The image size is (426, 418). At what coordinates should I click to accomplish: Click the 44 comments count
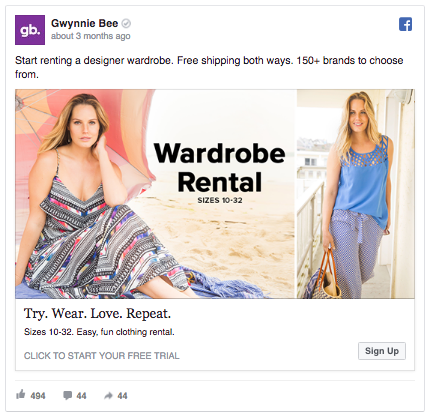[x=81, y=396]
